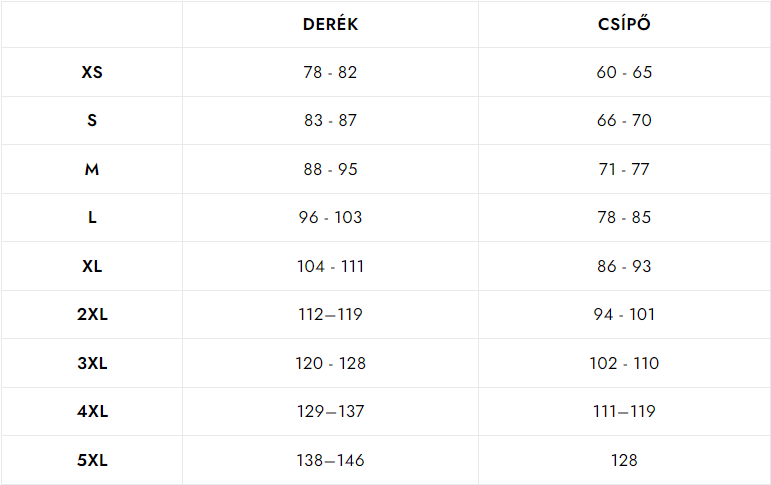
Task: Select the XS size row label
Action: tap(92, 72)
